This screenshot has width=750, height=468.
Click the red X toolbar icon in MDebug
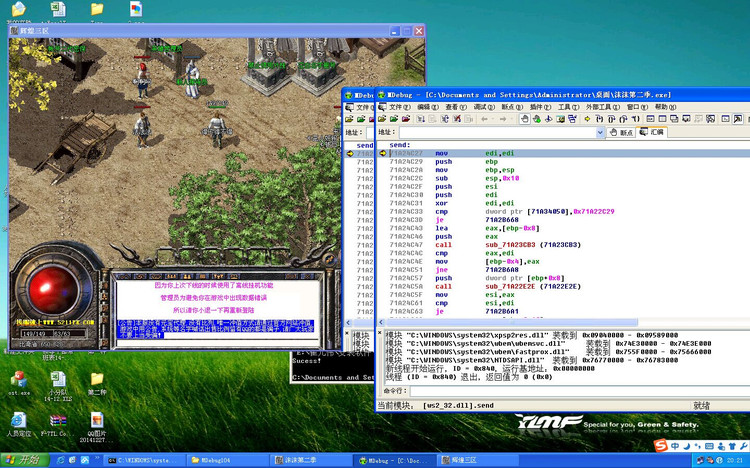point(457,119)
